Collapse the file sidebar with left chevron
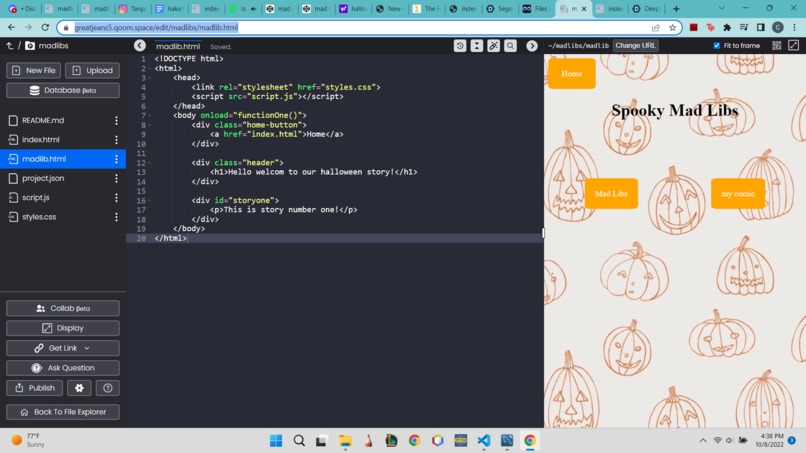 point(140,45)
